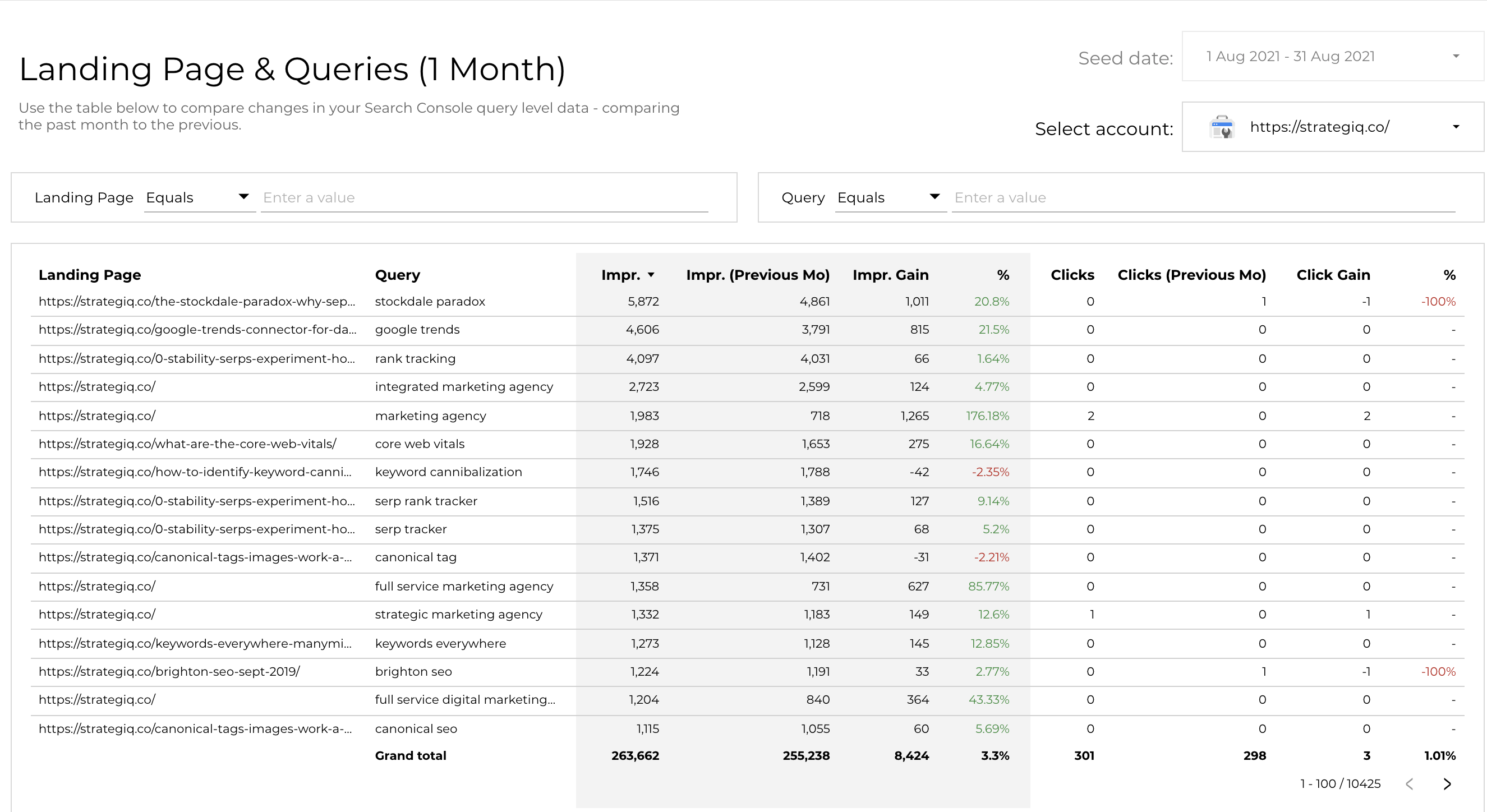Click the 176.18% impression gain value

[988, 416]
